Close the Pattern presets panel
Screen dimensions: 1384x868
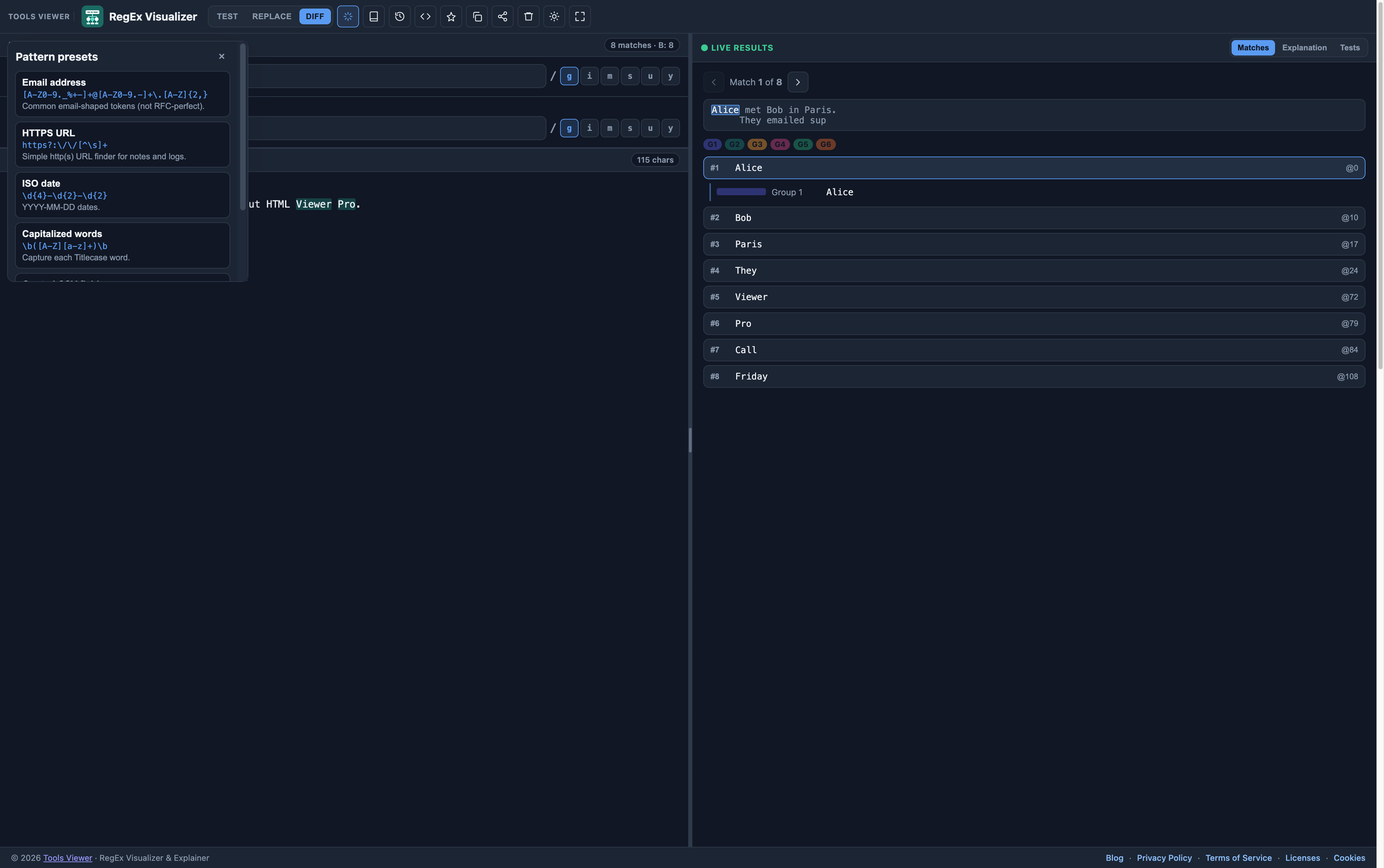pos(222,56)
